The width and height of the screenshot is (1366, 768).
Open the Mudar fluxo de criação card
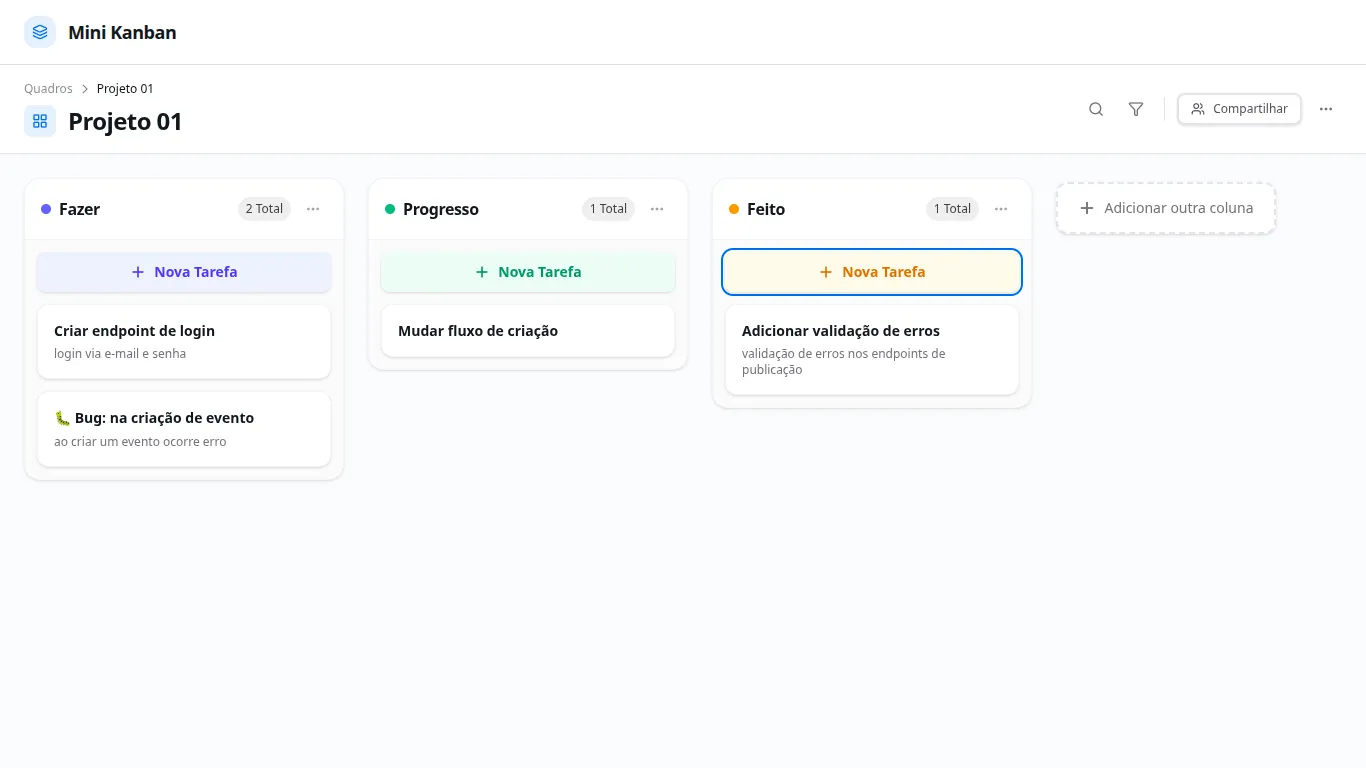[x=528, y=331]
